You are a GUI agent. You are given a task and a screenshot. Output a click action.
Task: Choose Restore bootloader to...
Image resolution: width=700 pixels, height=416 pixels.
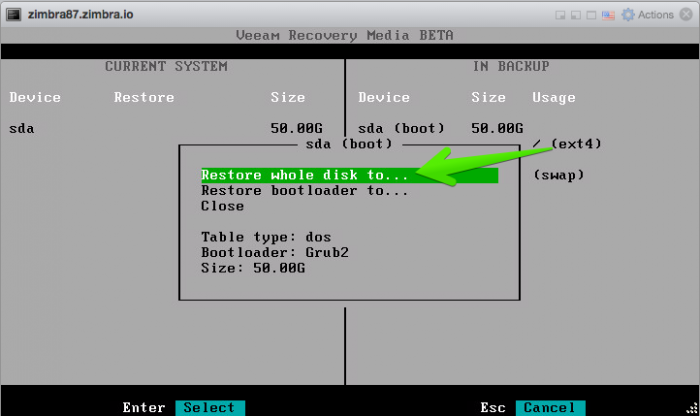coord(304,191)
